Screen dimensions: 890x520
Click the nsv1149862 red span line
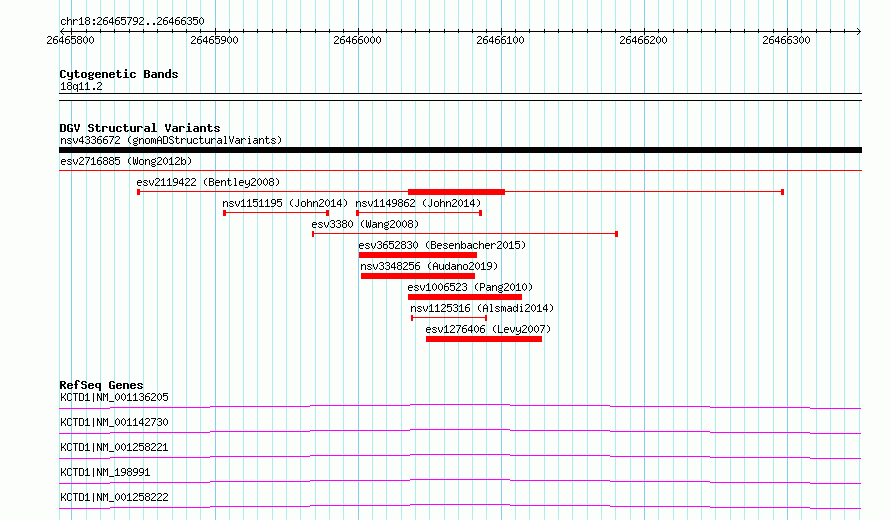click(x=419, y=213)
